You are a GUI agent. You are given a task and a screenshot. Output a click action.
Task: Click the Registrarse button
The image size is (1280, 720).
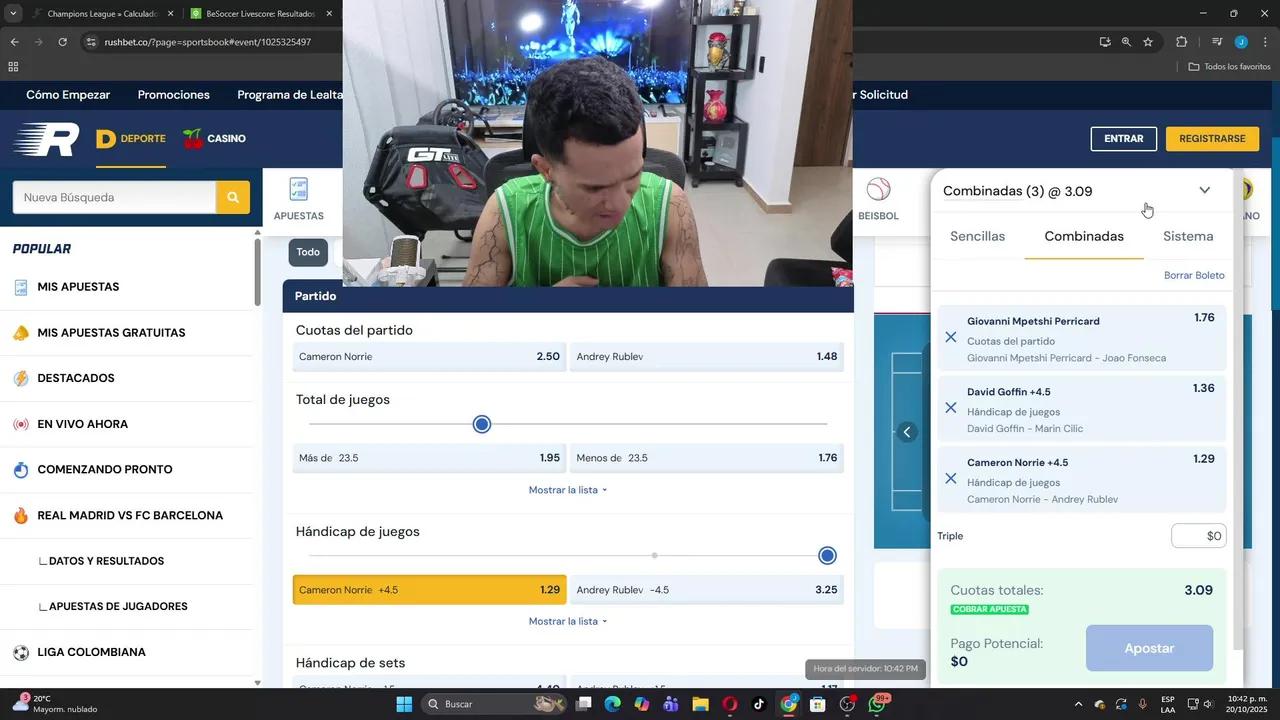pos(1212,139)
